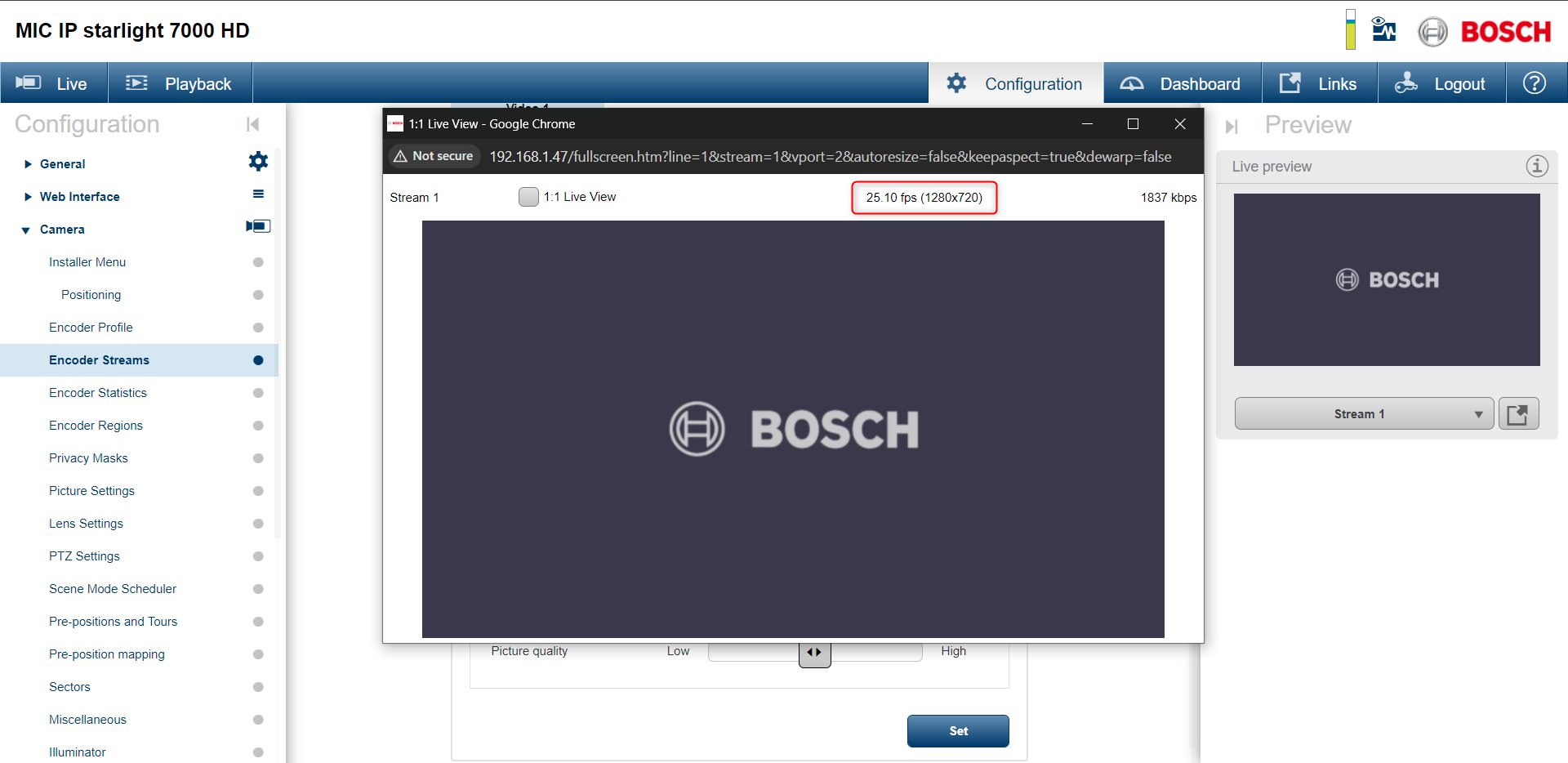
Task: Open help with the question mark icon
Action: (x=1535, y=83)
